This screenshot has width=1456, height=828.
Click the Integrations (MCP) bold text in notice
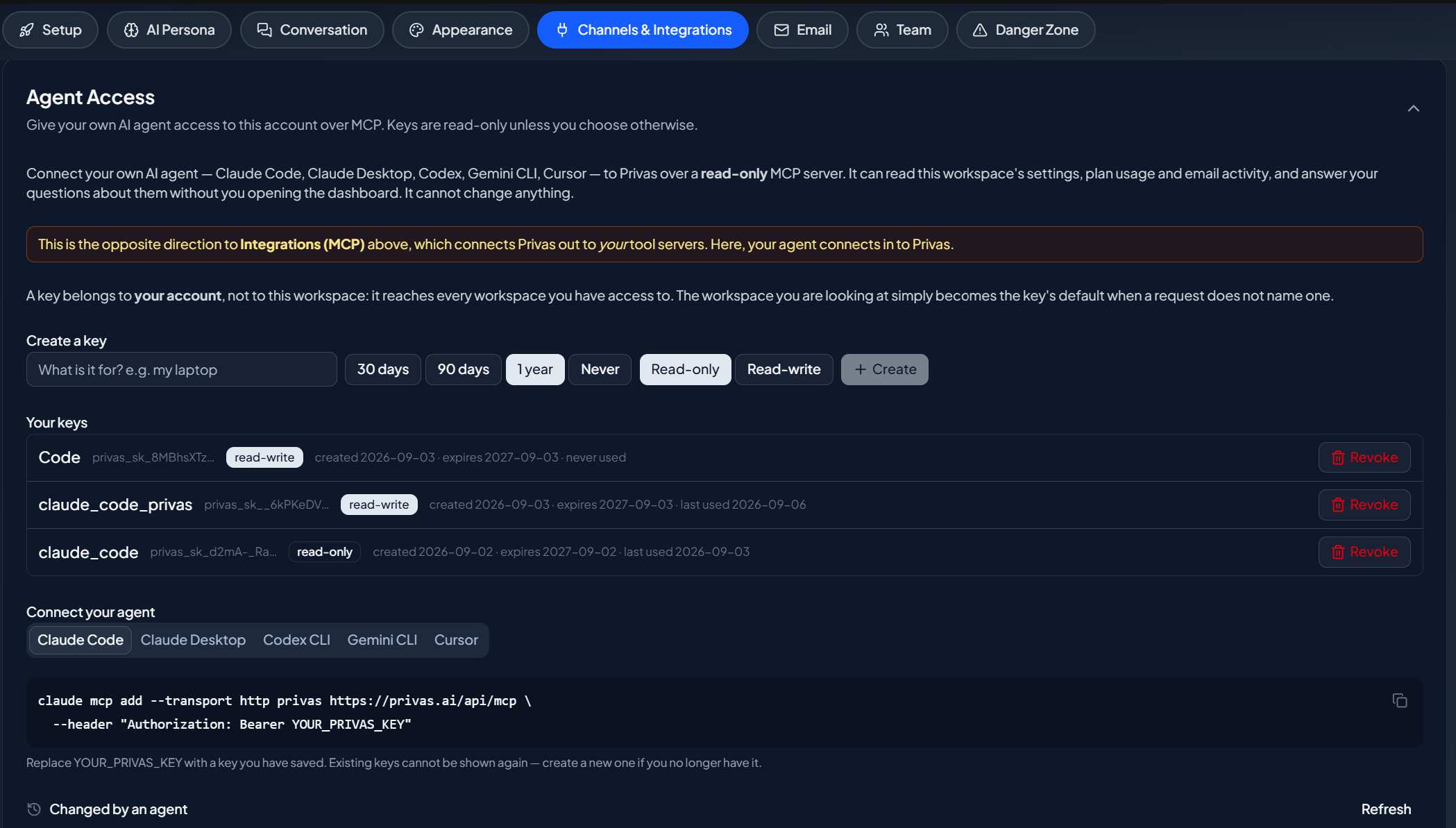303,244
